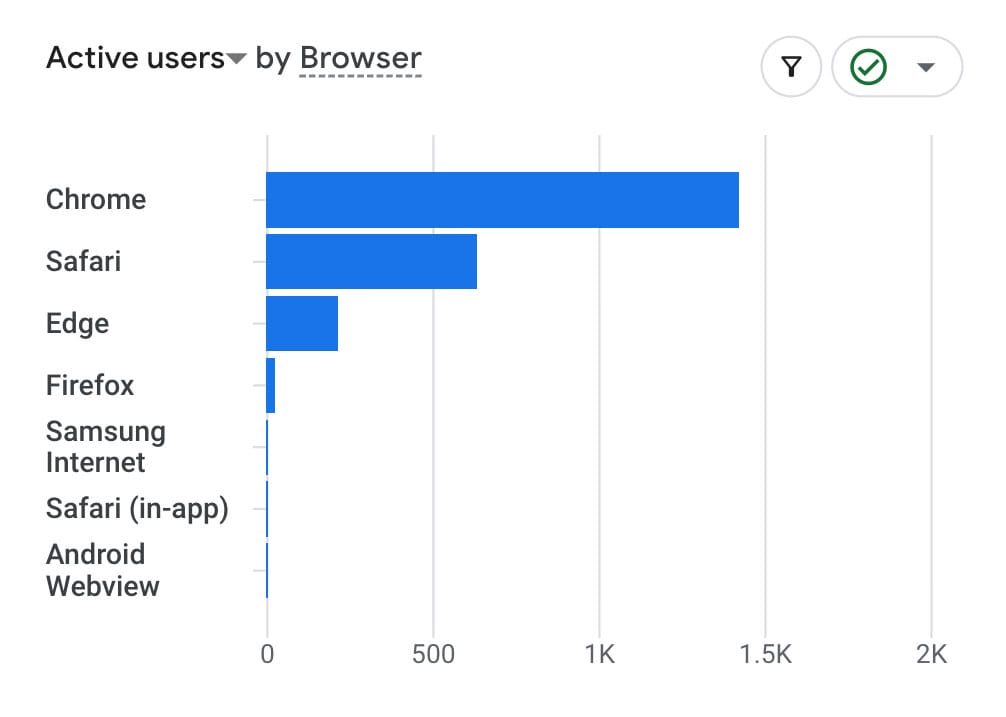Viewport: 1006px width, 717px height.
Task: Click the 500 axis tick label
Action: point(433,655)
